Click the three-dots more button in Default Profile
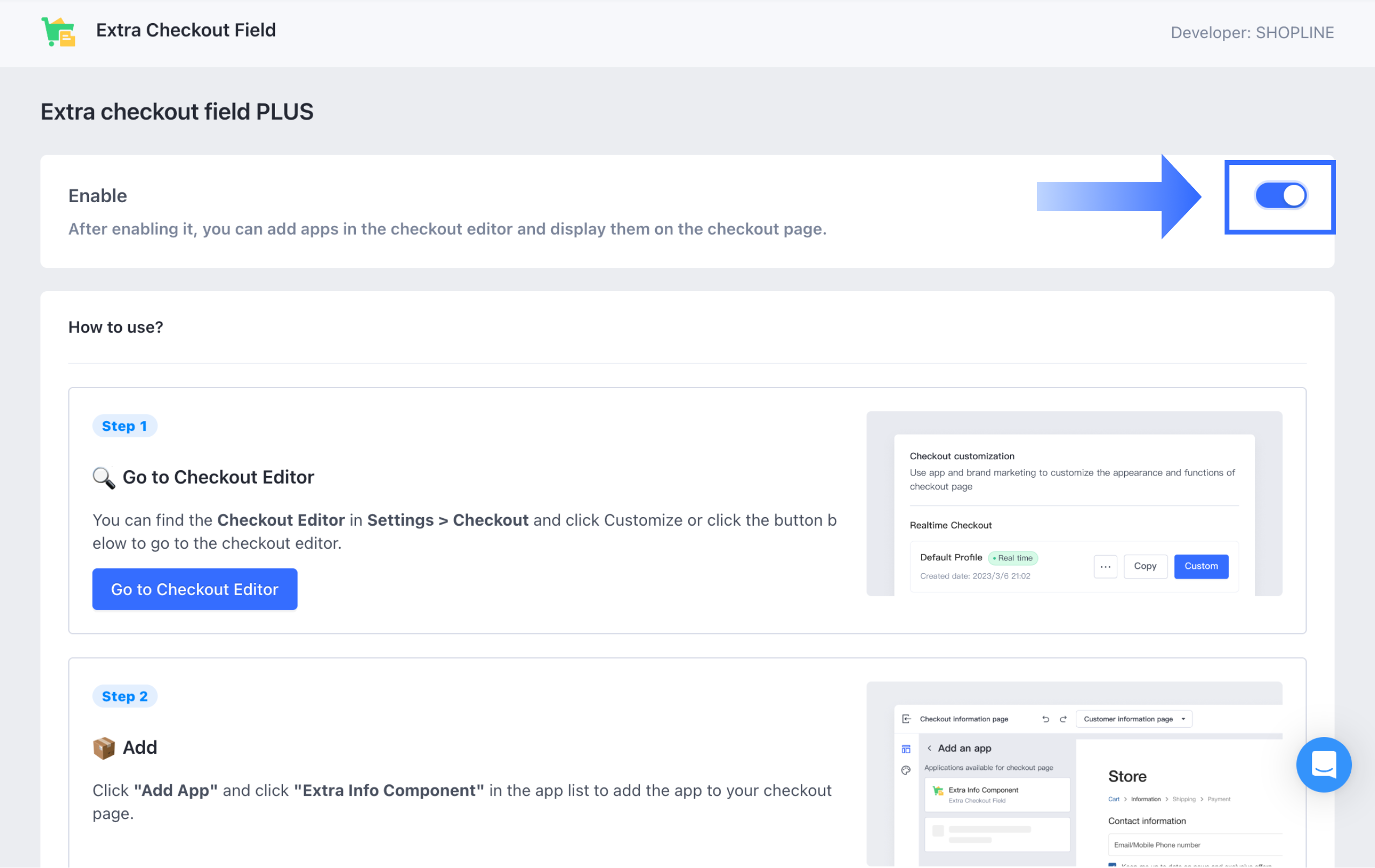 1105,567
